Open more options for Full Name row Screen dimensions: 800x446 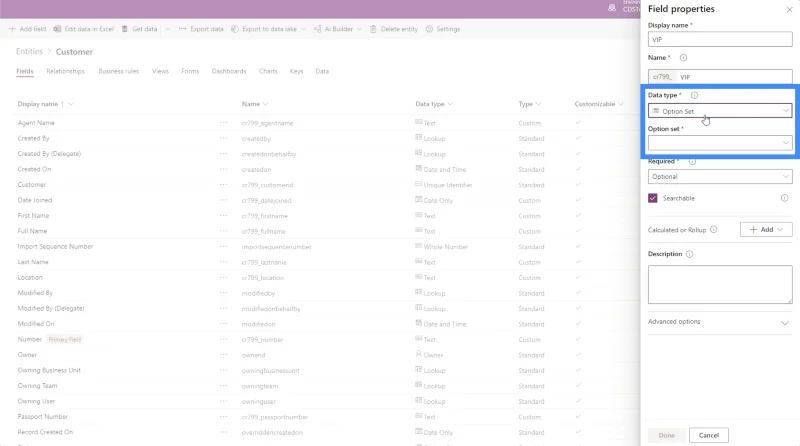tap(223, 231)
